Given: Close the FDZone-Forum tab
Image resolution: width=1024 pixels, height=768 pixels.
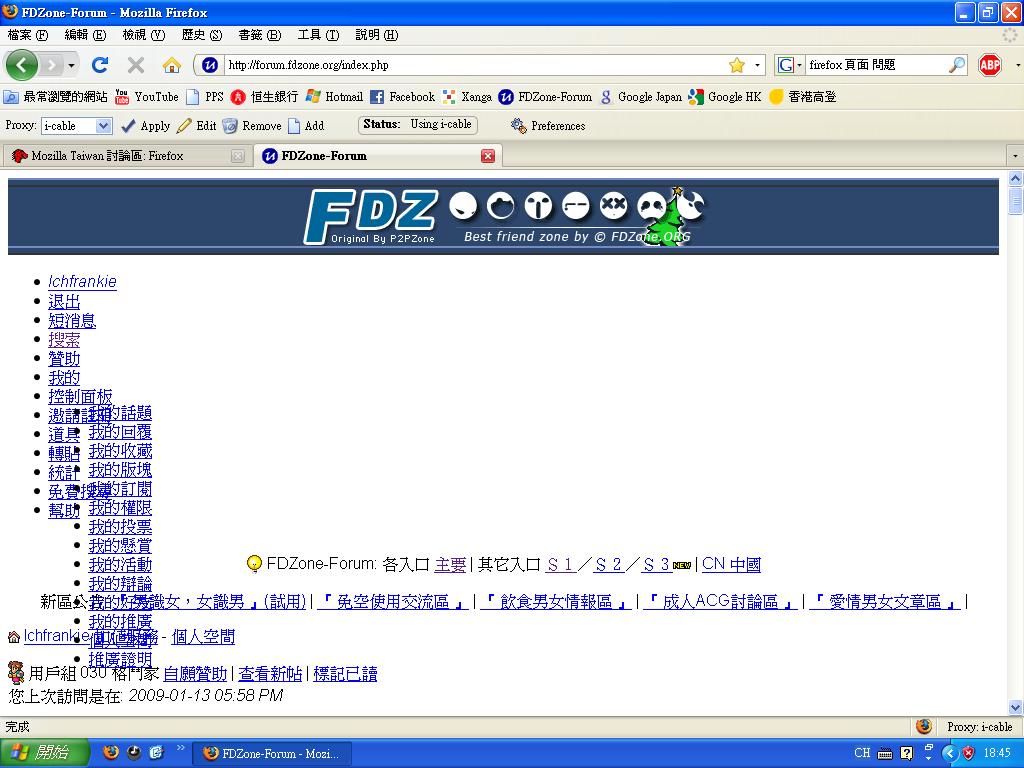Looking at the screenshot, I should coord(488,156).
